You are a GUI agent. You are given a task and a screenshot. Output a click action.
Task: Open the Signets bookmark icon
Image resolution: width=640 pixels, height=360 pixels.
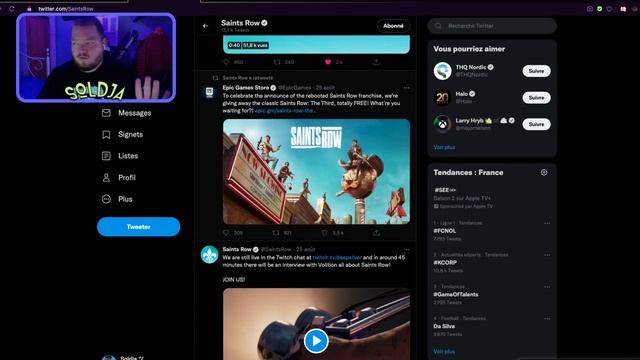106,135
